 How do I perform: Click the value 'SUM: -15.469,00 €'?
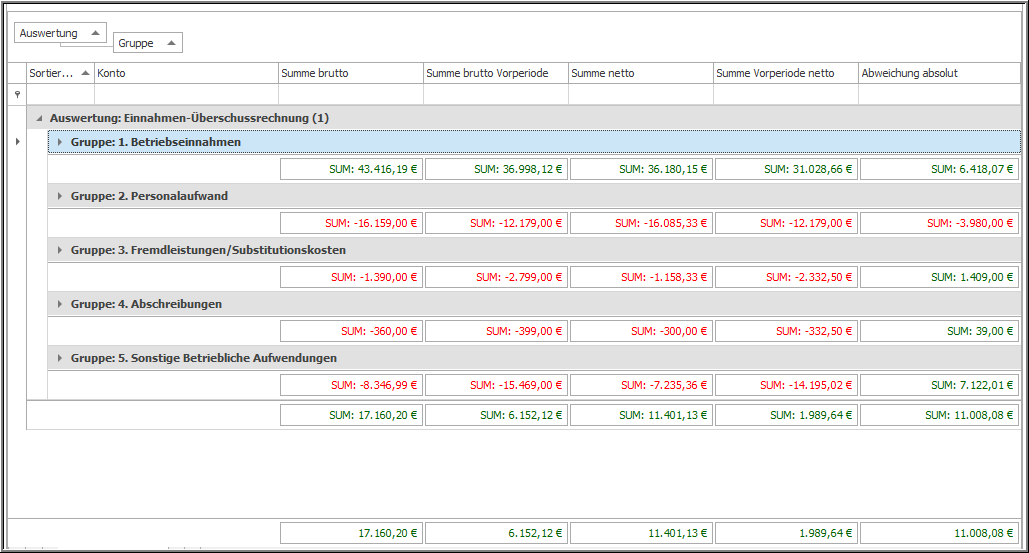point(516,385)
